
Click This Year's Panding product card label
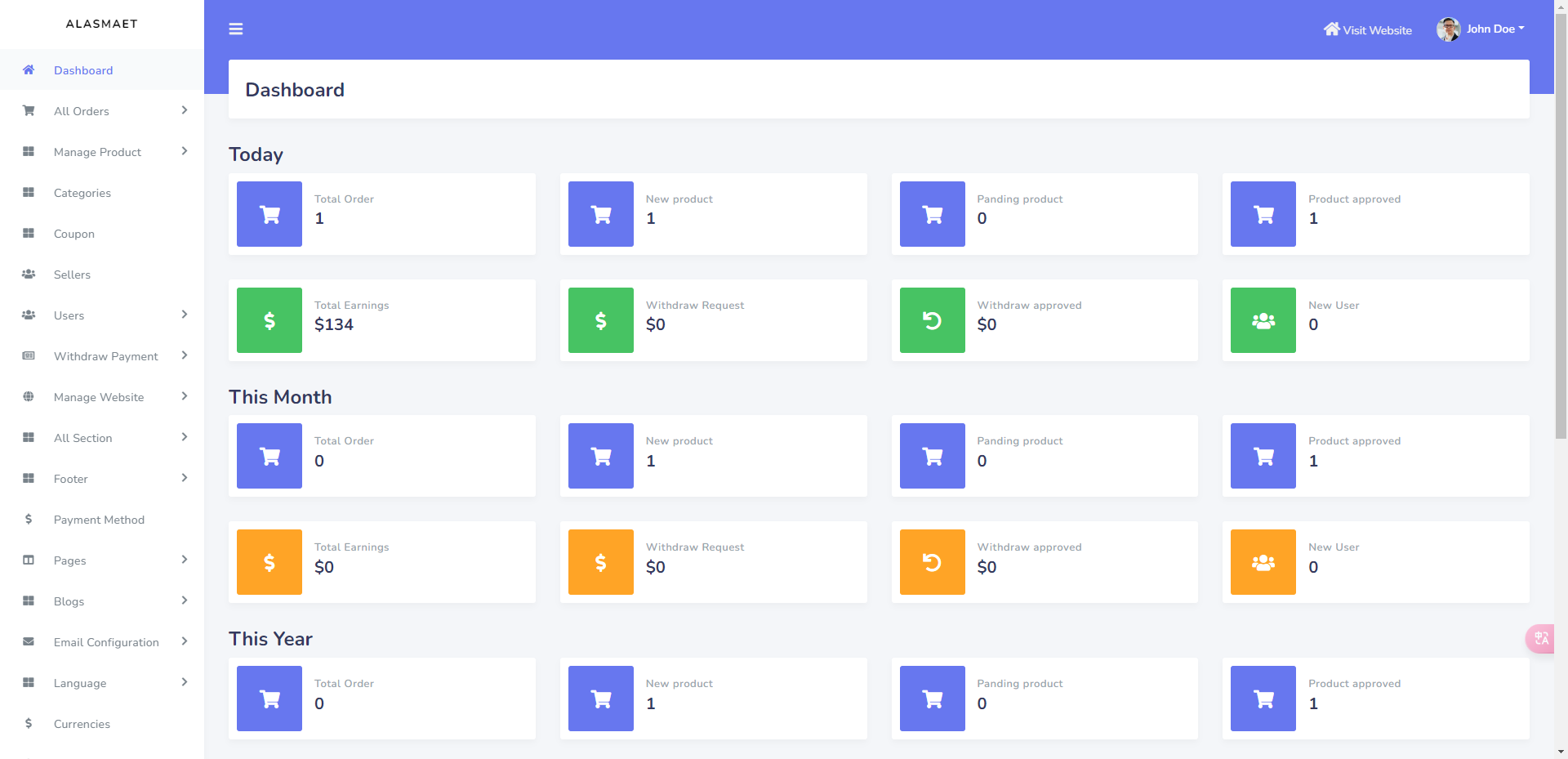point(1020,684)
